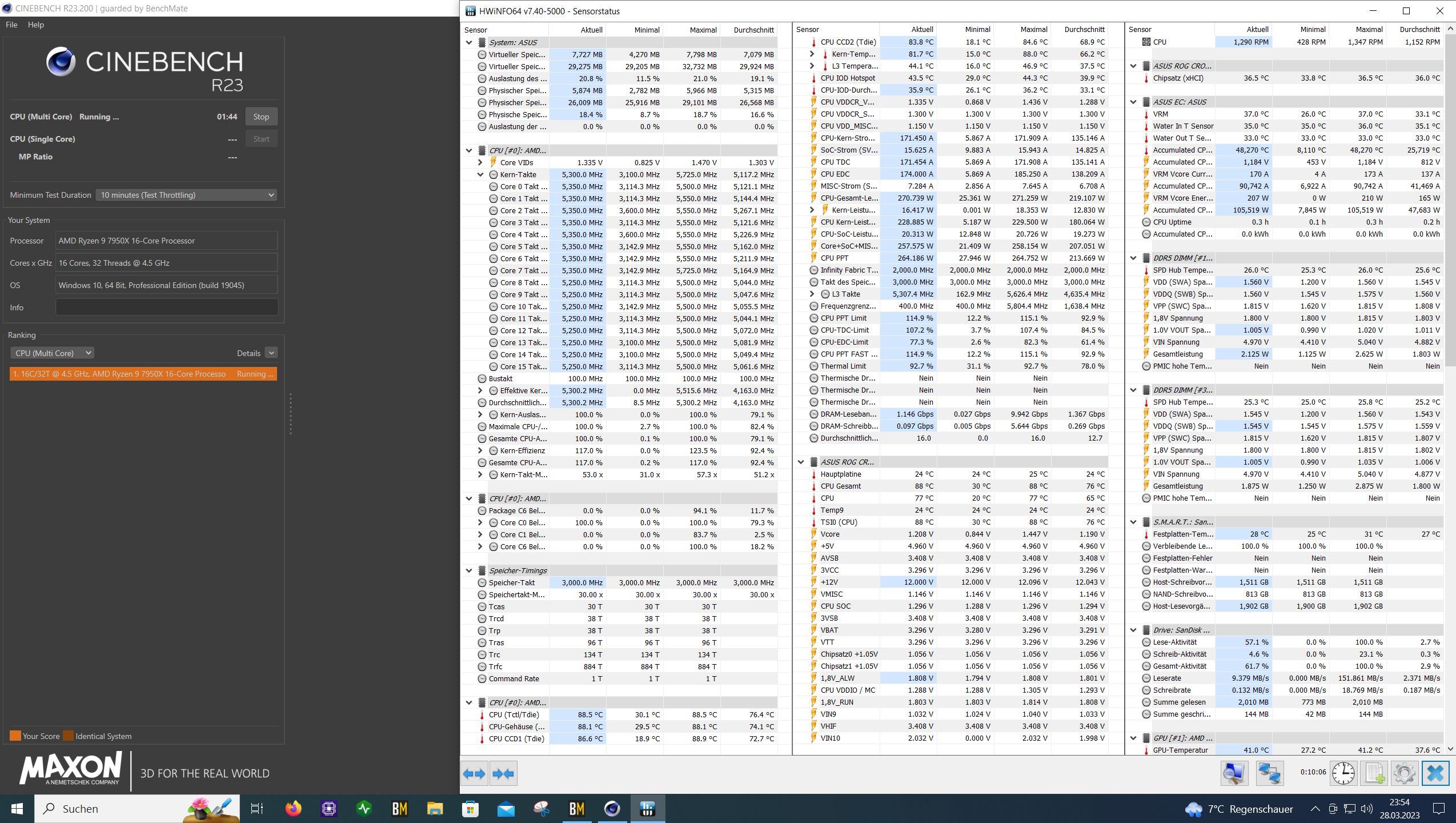The width and height of the screenshot is (1456, 823).
Task: Click the blue X close sensors button
Action: (1435, 773)
